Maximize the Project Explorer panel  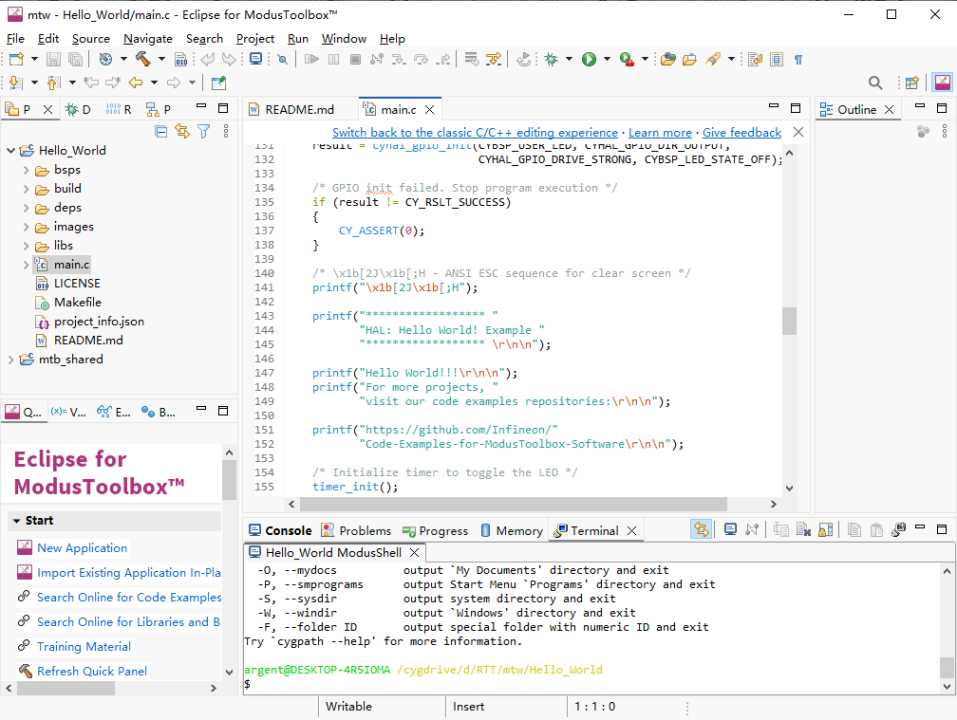click(x=223, y=108)
